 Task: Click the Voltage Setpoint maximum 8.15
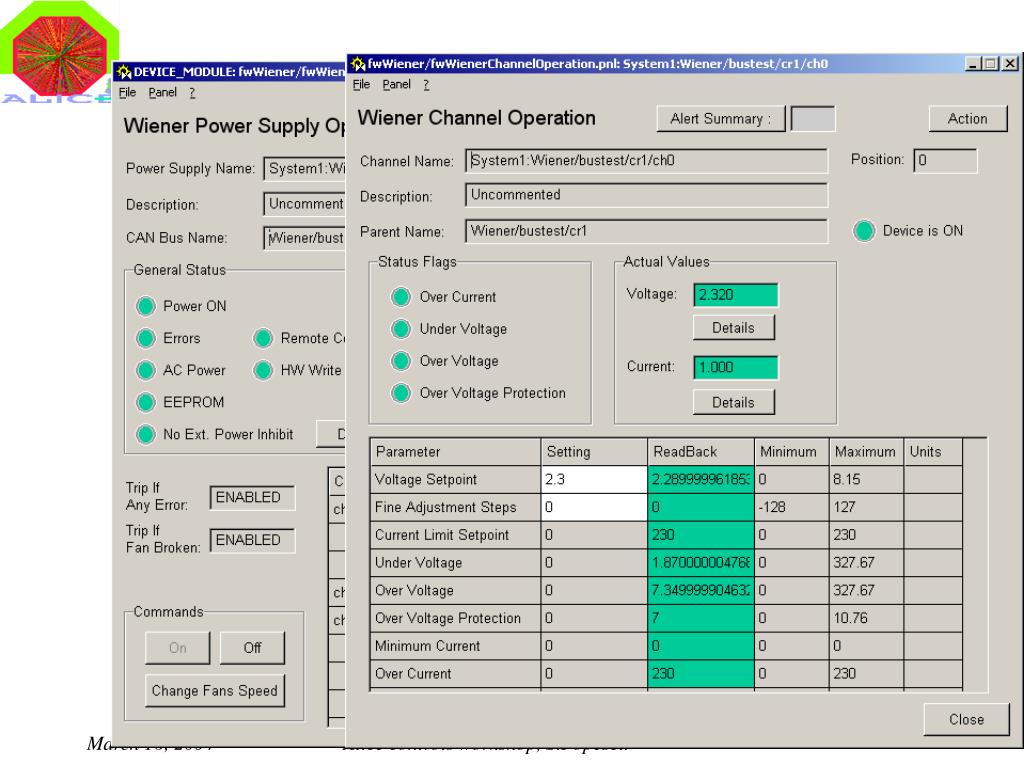point(865,479)
